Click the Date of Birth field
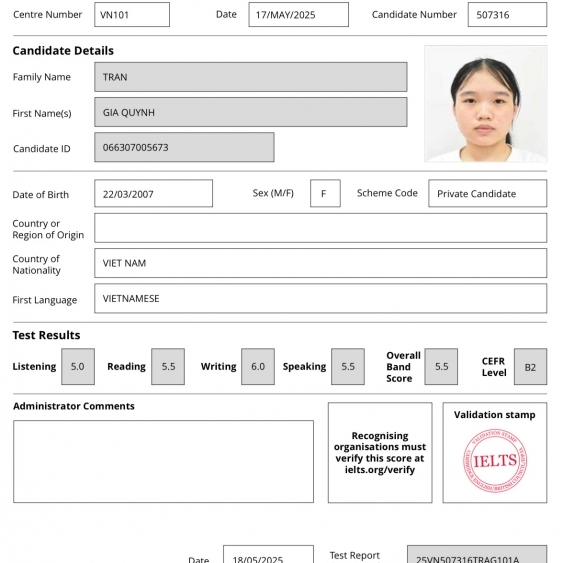Image resolution: width=563 pixels, height=563 pixels. click(x=153, y=194)
